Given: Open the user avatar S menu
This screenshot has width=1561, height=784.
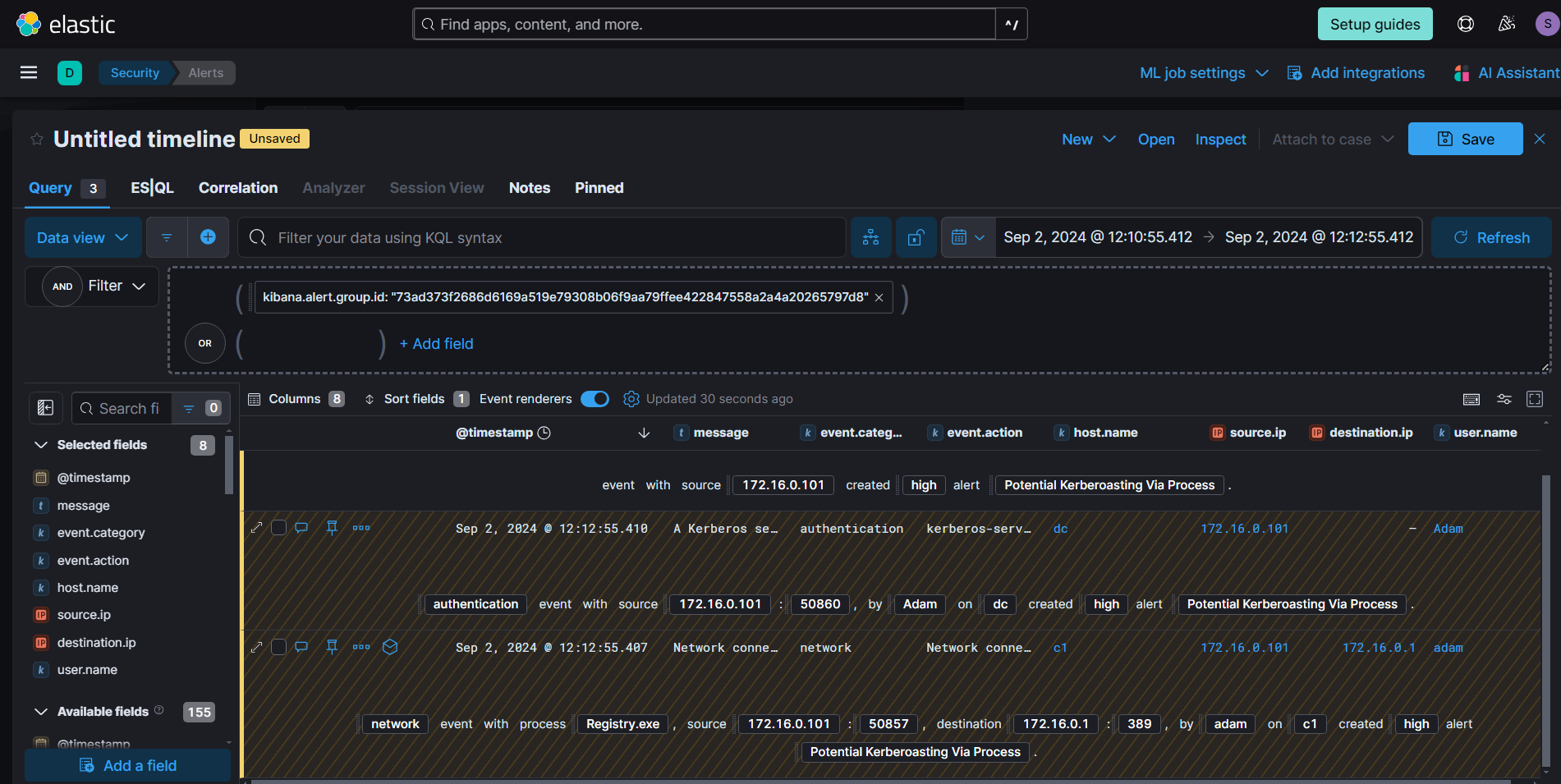Looking at the screenshot, I should 1547,24.
